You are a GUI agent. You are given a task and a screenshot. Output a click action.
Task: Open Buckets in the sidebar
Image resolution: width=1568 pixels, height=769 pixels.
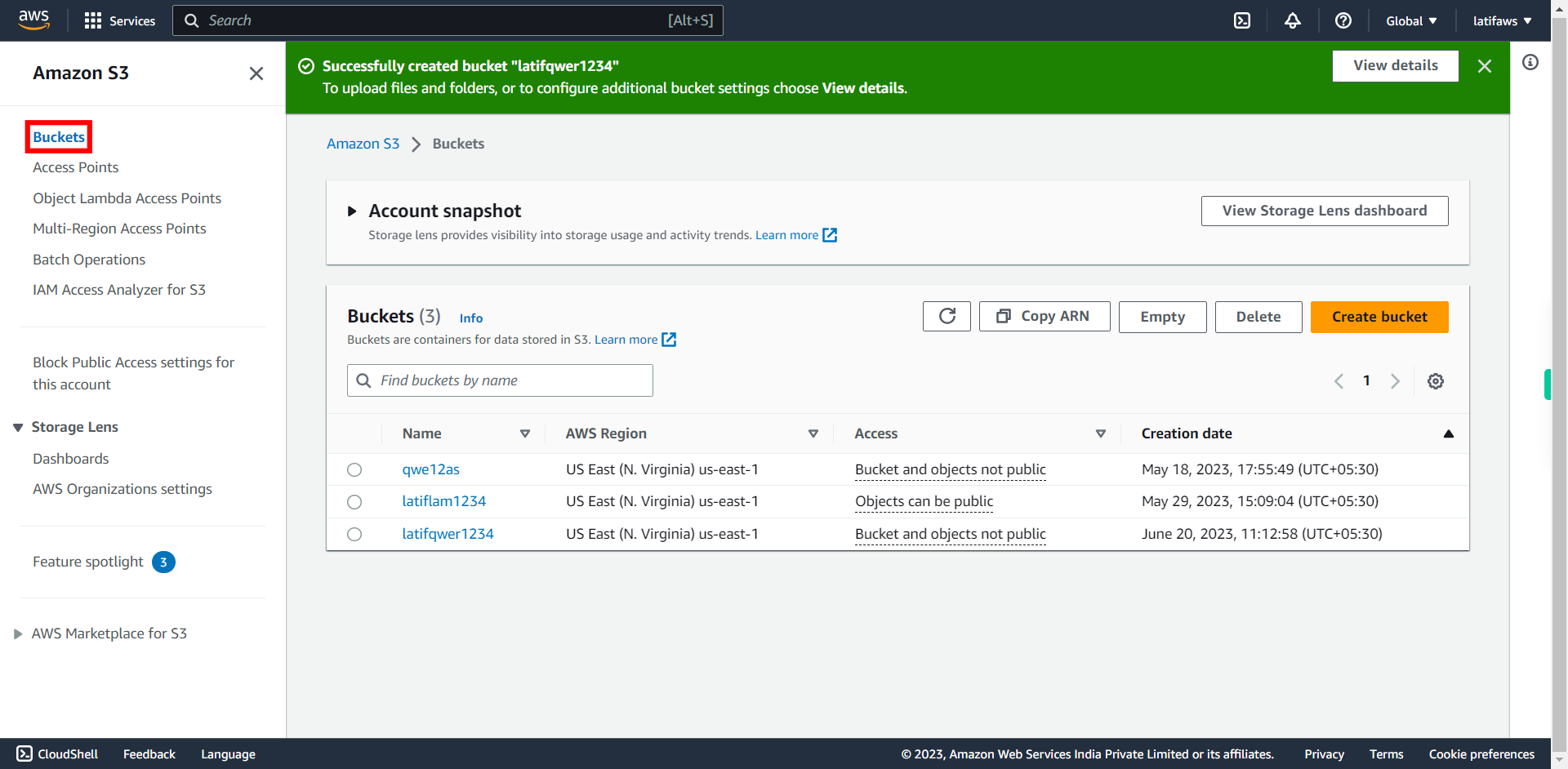[x=59, y=137]
